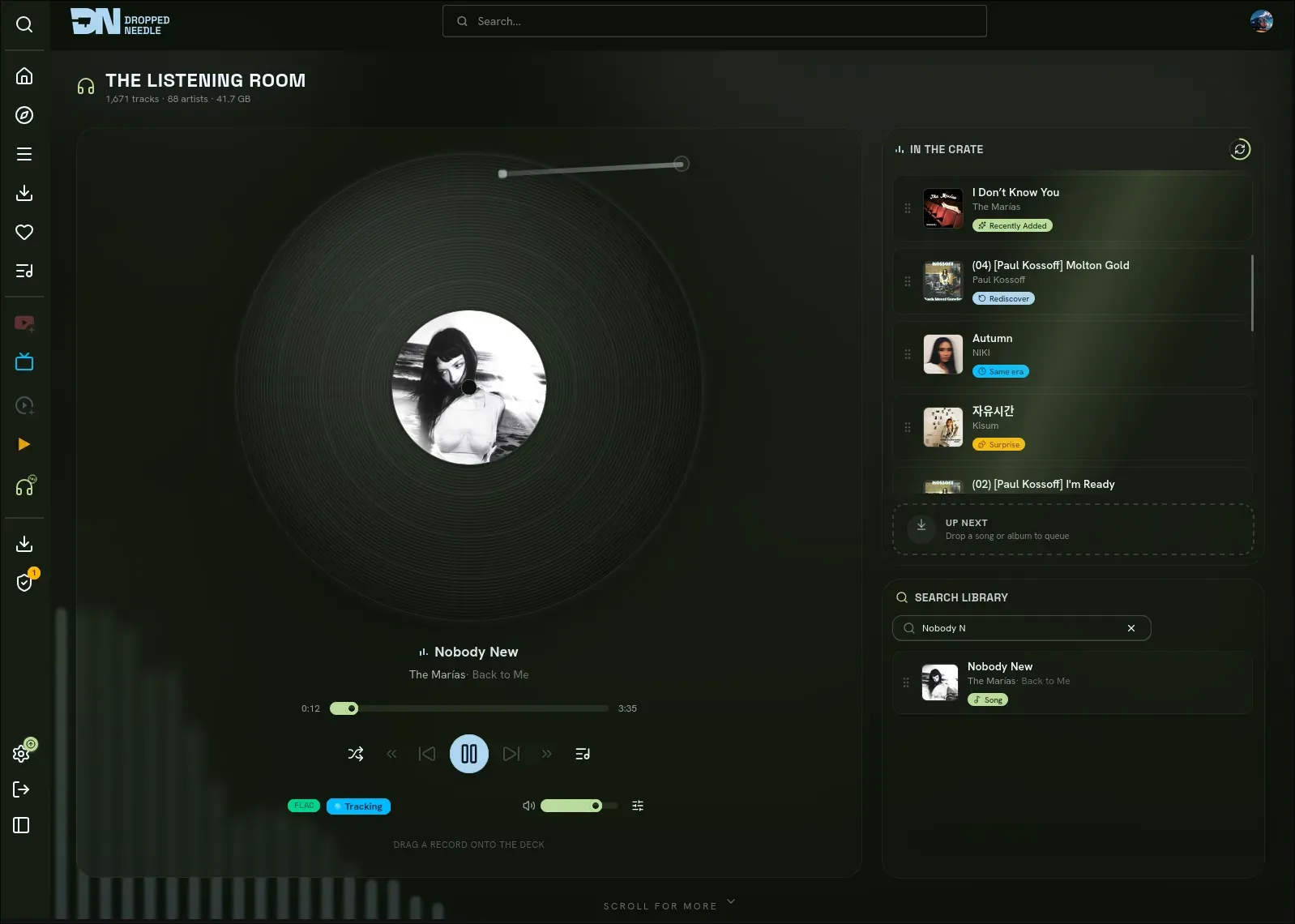This screenshot has width=1295, height=924.
Task: Grab drag handle for Autumn row
Action: click(x=908, y=354)
